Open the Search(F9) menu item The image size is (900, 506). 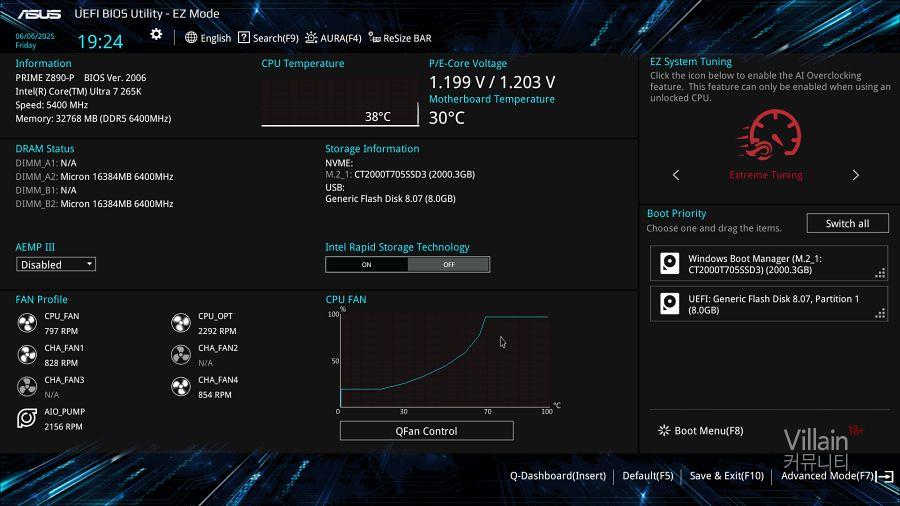tap(268, 38)
